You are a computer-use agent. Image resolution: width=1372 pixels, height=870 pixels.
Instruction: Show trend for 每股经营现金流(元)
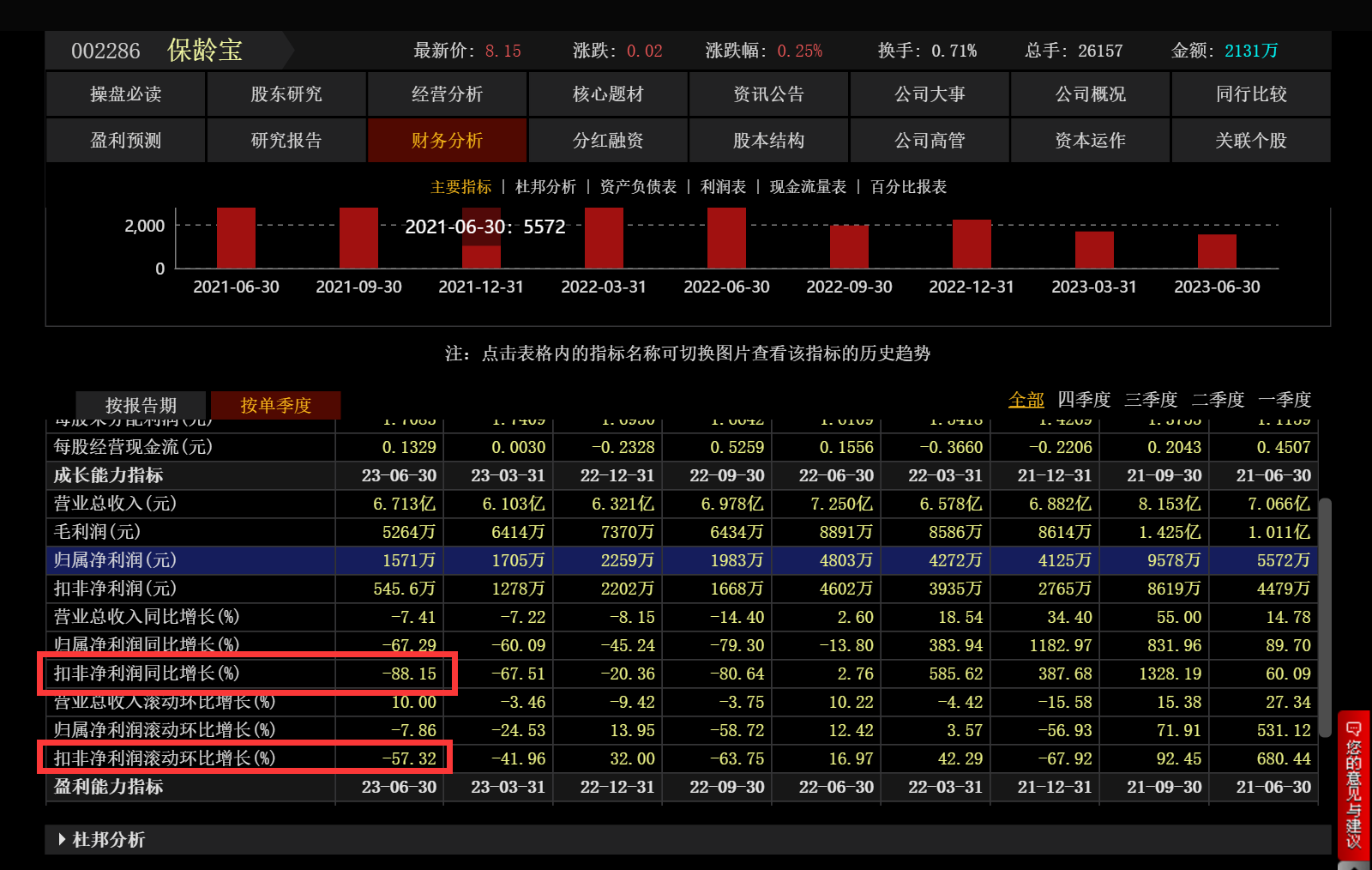(133, 447)
